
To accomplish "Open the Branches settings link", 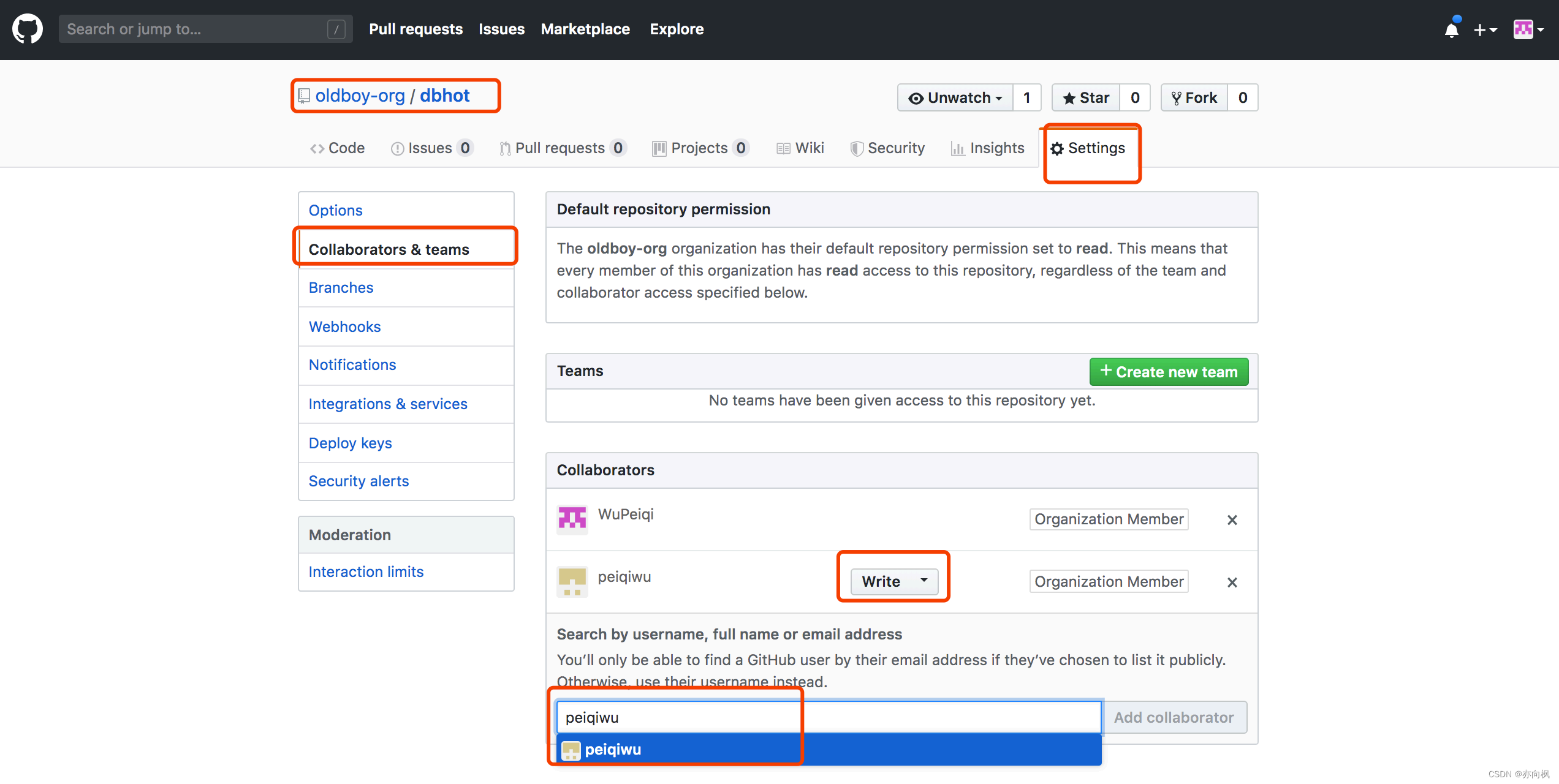I will 341,287.
